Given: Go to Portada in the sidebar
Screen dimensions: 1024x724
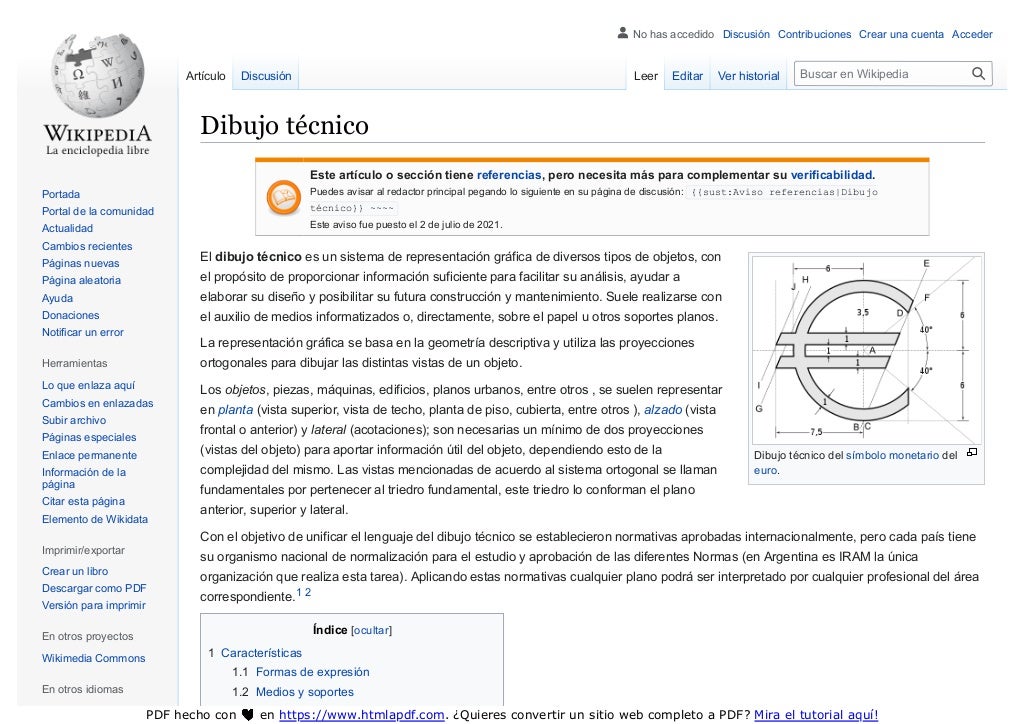Looking at the screenshot, I should point(61,194).
